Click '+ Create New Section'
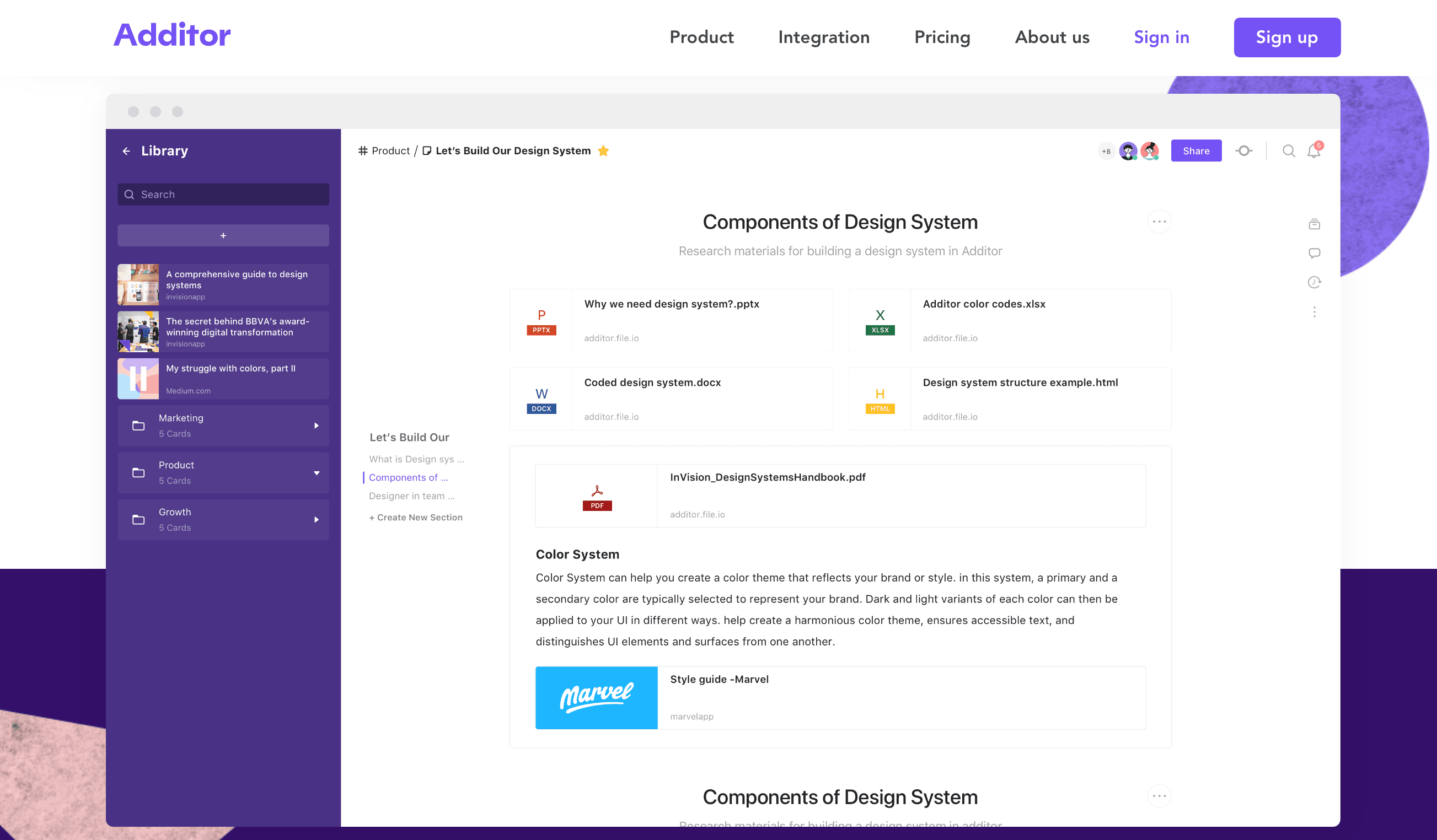Viewport: 1437px width, 840px height. click(416, 518)
